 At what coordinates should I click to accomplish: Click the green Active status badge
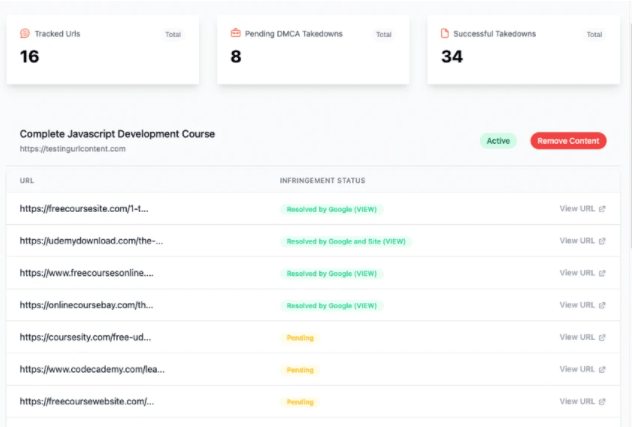point(497,141)
